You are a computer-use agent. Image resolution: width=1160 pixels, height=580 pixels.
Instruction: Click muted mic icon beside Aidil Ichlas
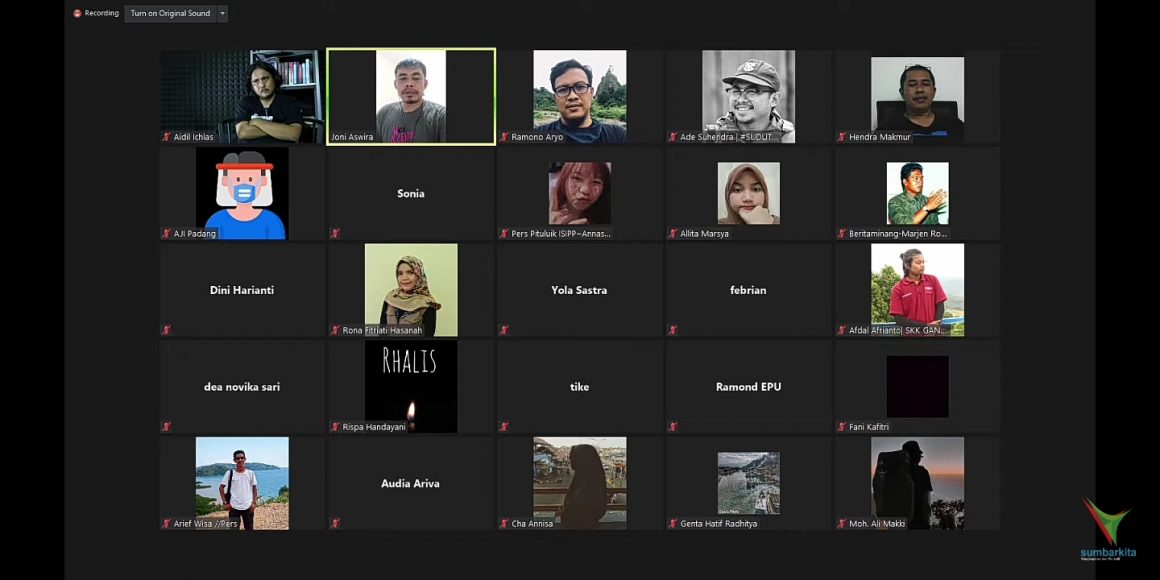pyautogui.click(x=167, y=137)
